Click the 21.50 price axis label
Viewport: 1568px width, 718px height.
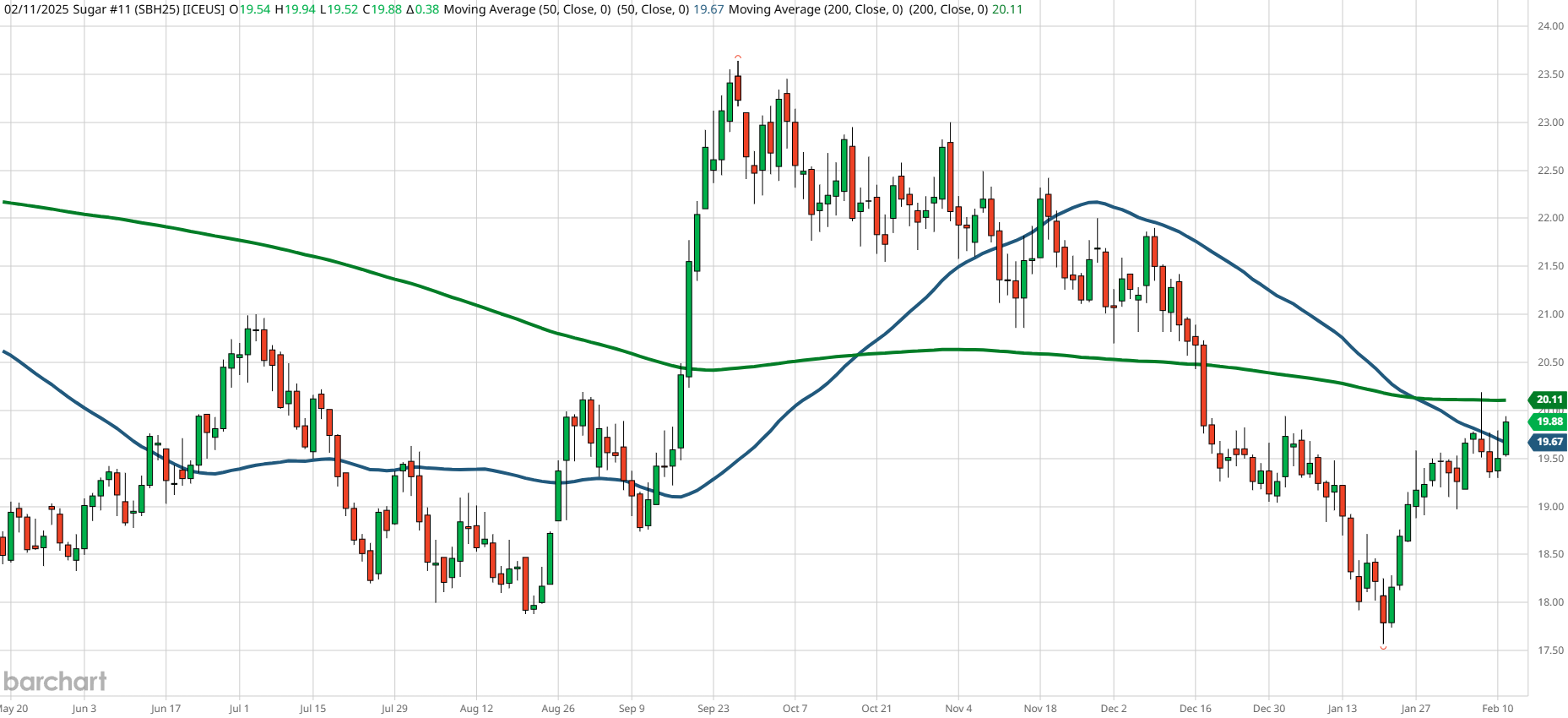point(1550,266)
